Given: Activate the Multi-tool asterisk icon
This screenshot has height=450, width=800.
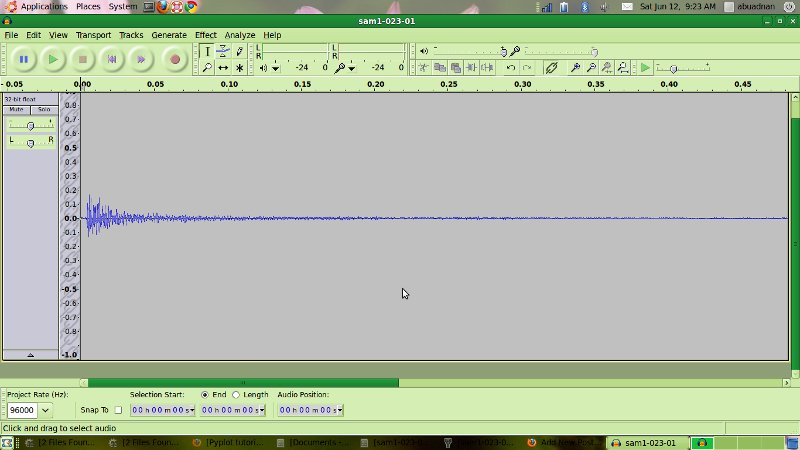Looking at the screenshot, I should point(239,68).
